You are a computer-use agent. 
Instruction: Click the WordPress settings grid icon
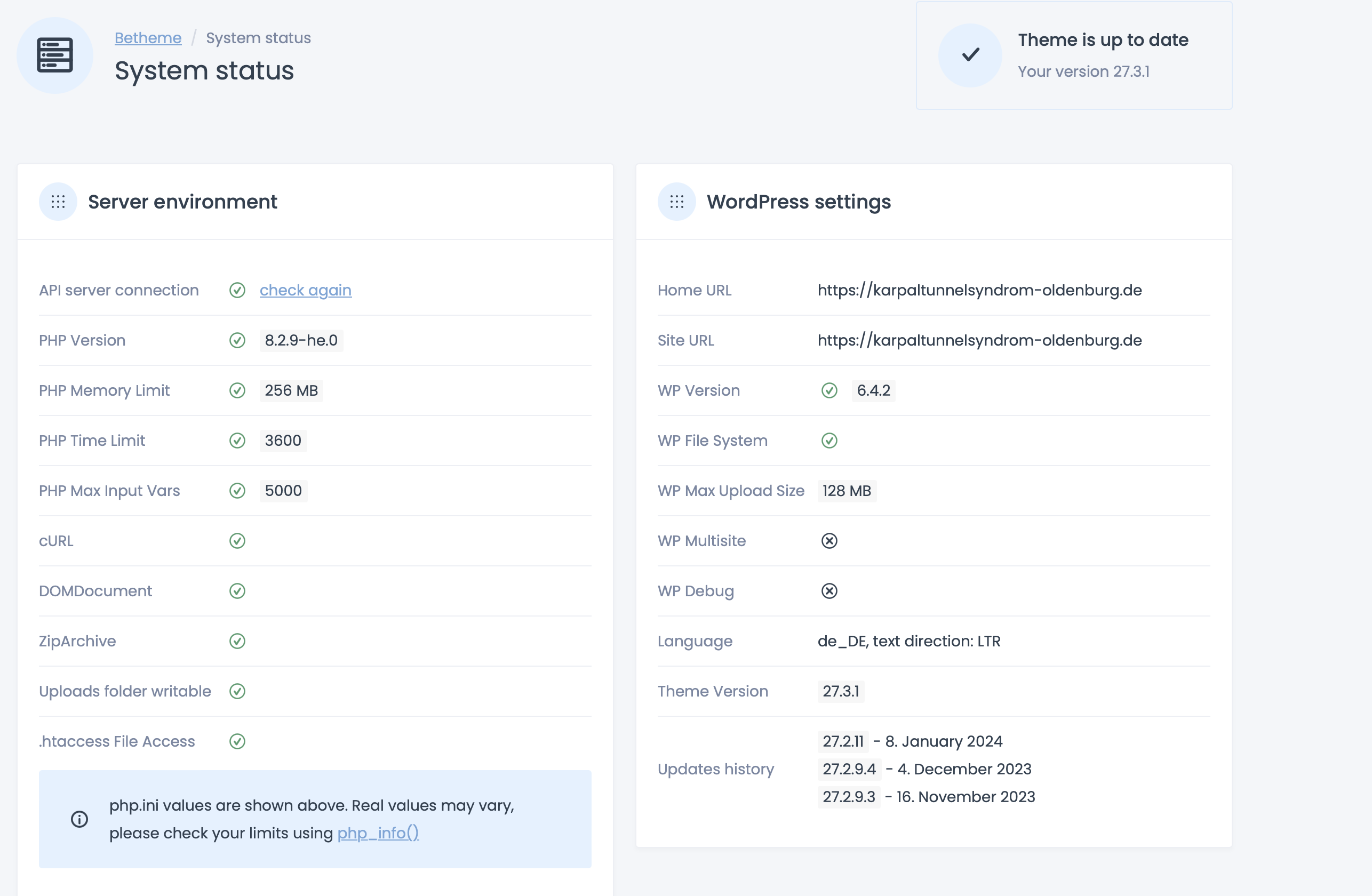point(677,202)
